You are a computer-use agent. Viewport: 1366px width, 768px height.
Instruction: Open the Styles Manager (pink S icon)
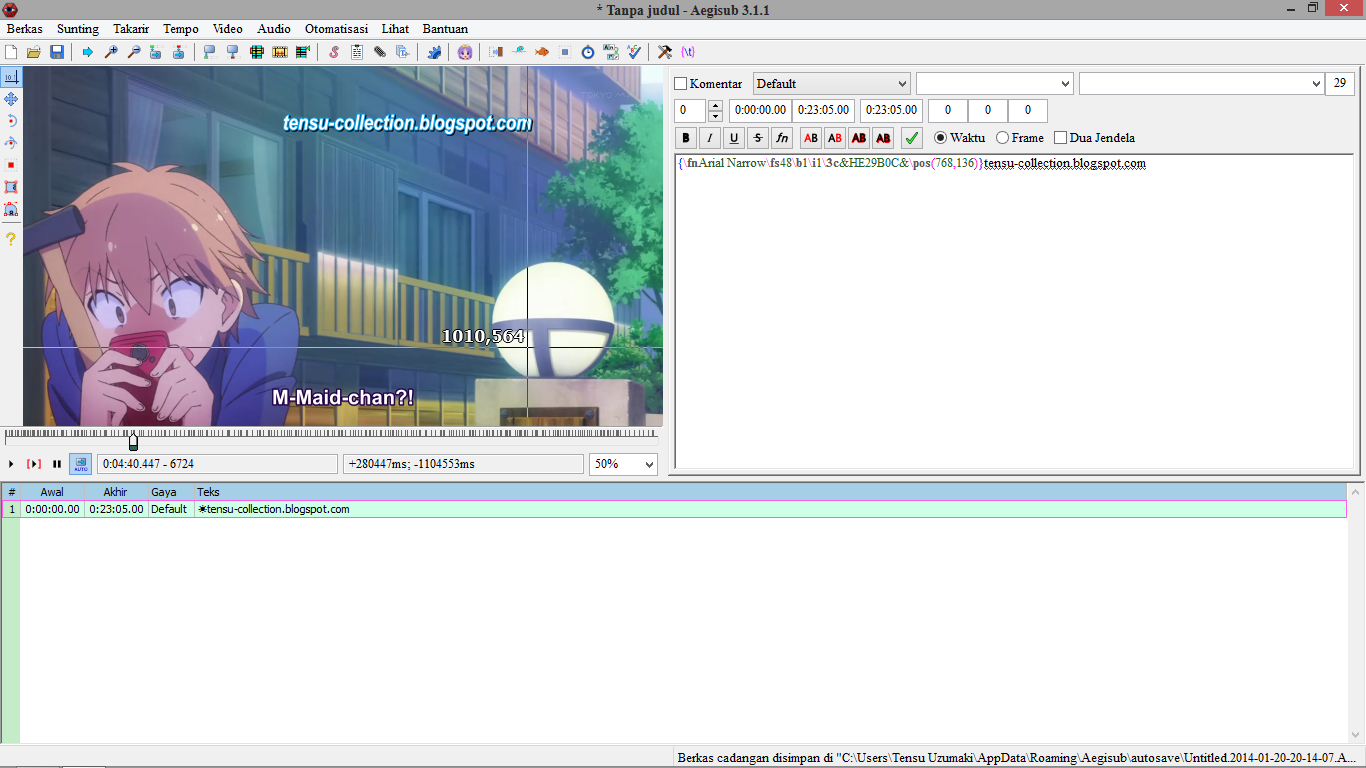point(334,52)
